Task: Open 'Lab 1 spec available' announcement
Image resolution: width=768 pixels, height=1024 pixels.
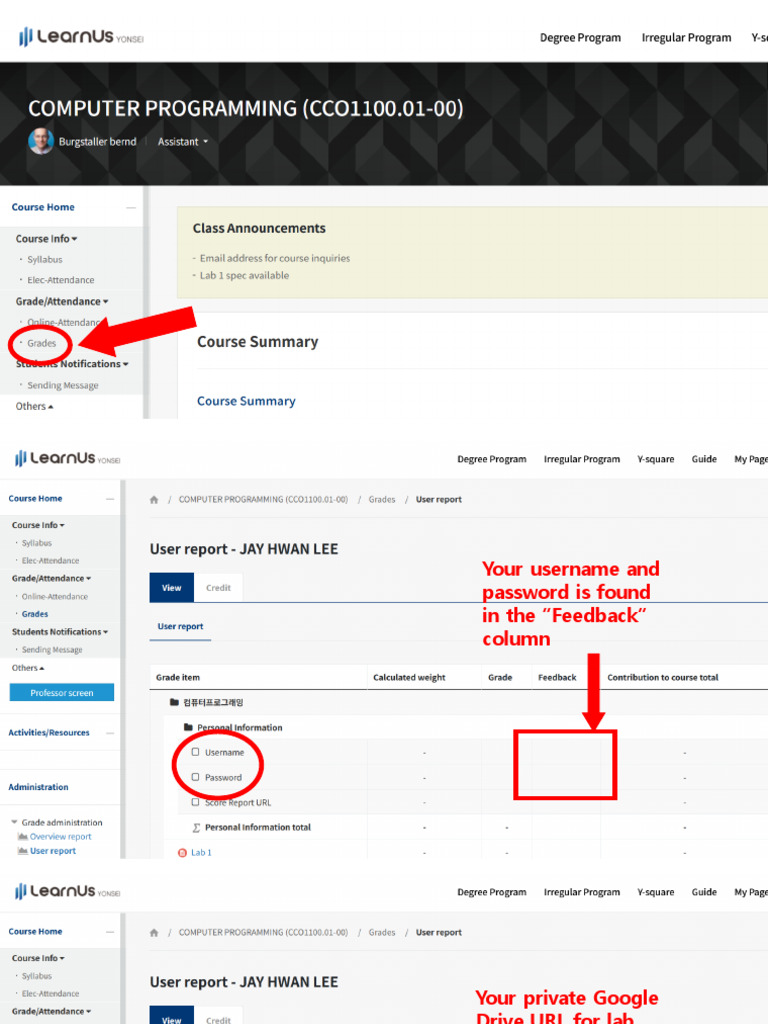Action: [244, 276]
